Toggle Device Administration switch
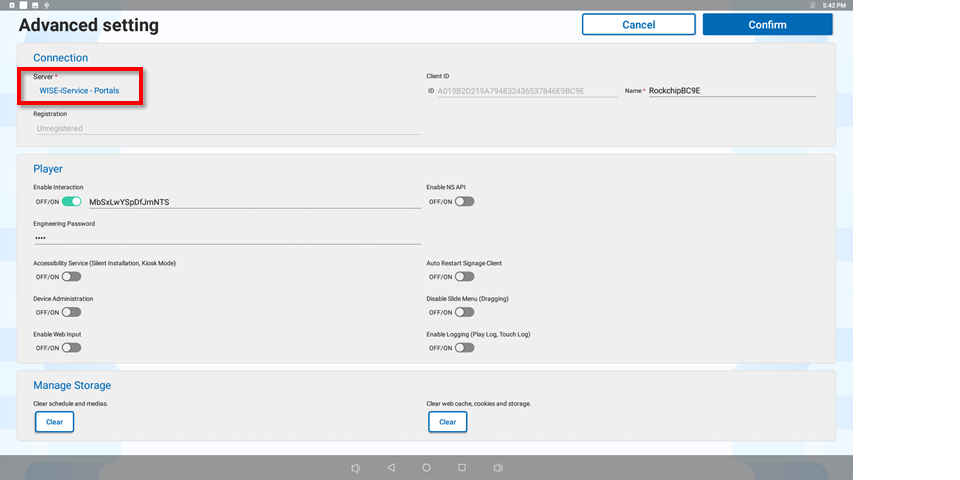960x480 pixels. point(71,312)
